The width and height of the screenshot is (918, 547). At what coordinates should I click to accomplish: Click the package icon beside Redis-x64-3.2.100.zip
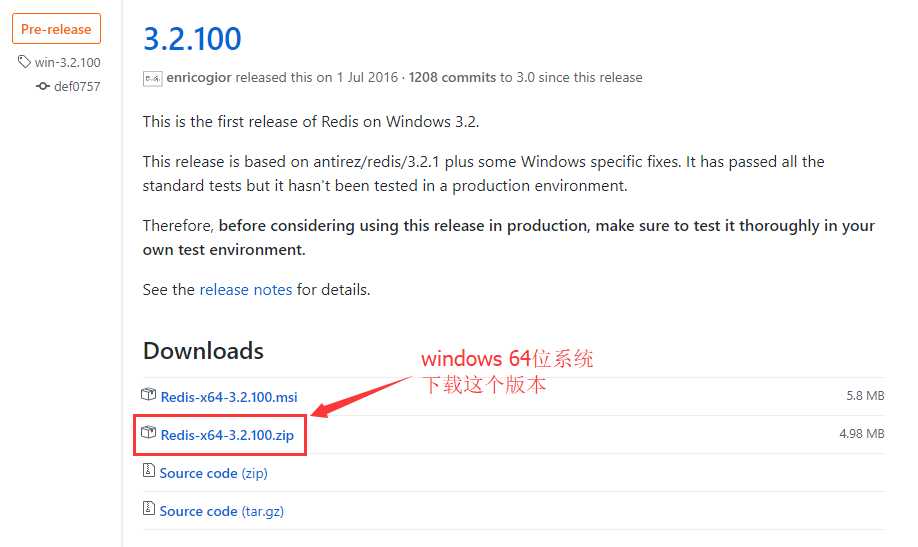tap(149, 434)
